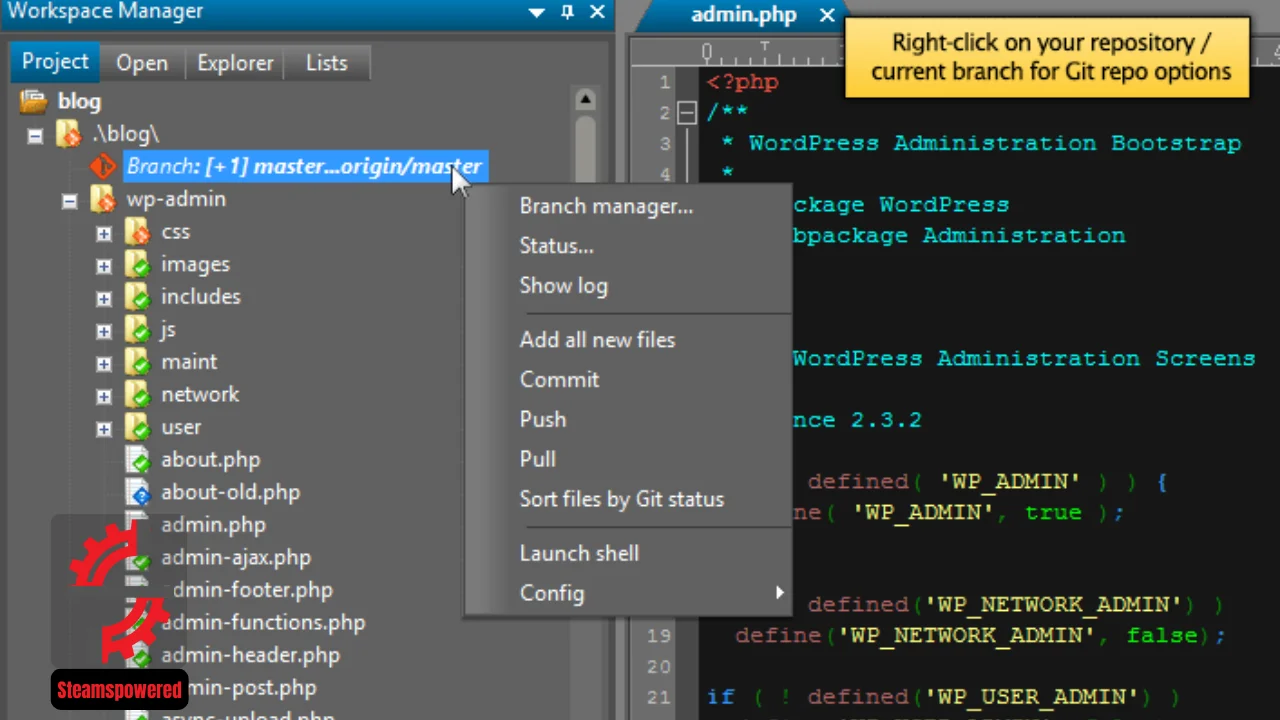
Task: Close the Workspace Manager panel
Action: click(598, 13)
